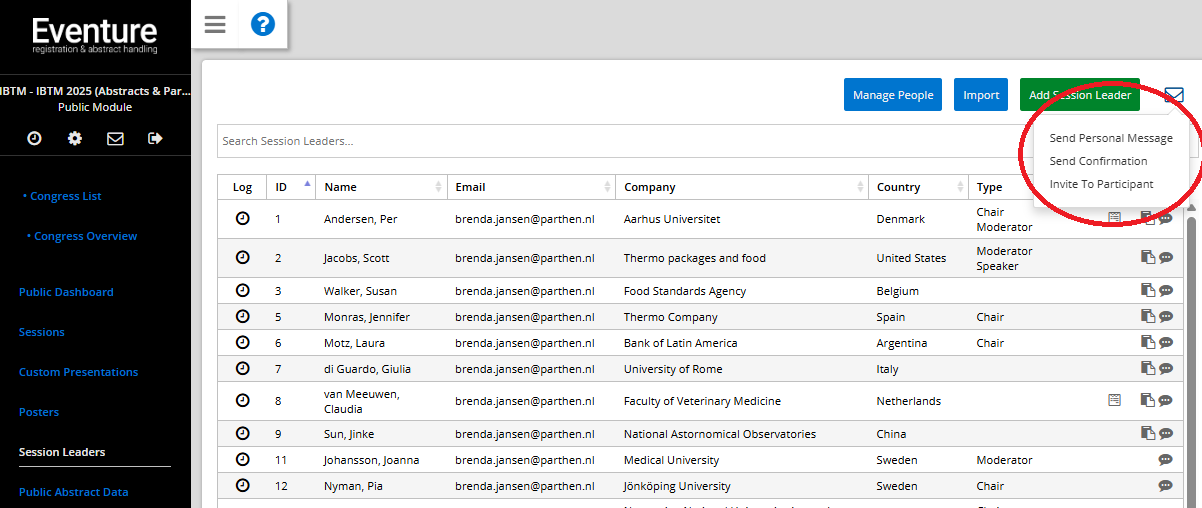Open the Sessions link in sidebar
Image resolution: width=1202 pixels, height=508 pixels.
[x=42, y=332]
